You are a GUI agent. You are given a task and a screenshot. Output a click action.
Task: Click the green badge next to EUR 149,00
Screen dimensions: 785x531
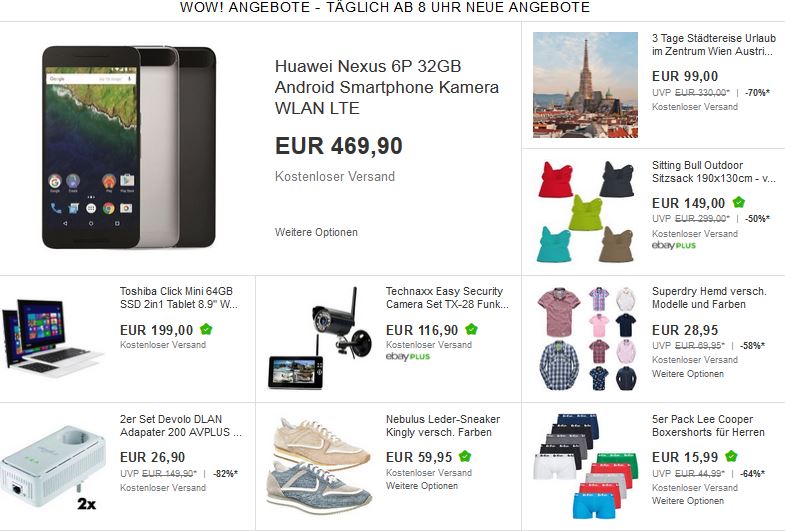pos(738,202)
